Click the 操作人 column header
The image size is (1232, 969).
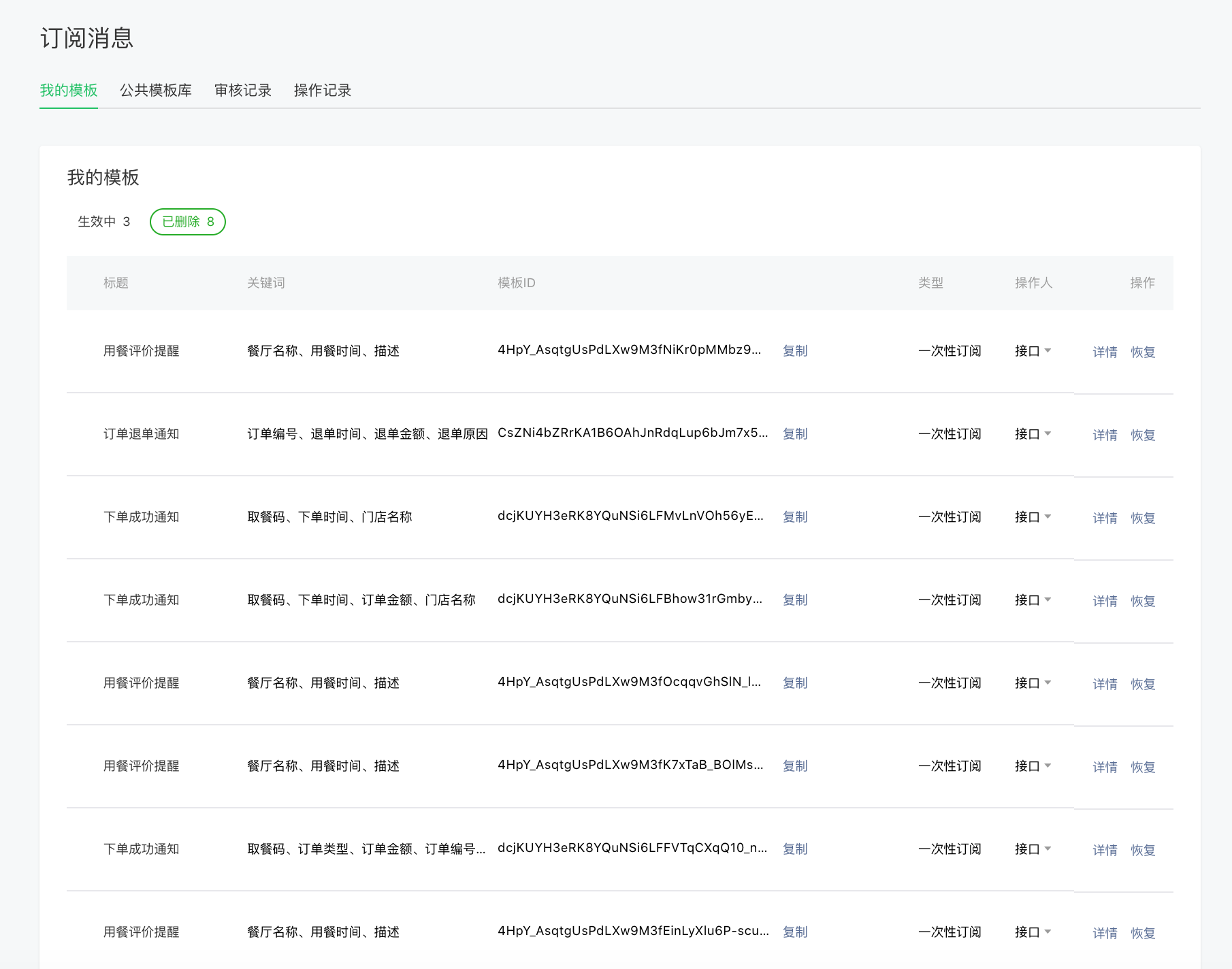(1034, 283)
